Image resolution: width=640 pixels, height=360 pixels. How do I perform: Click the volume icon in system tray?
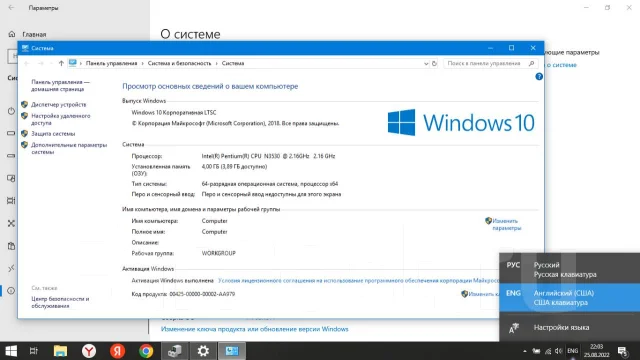click(558, 351)
